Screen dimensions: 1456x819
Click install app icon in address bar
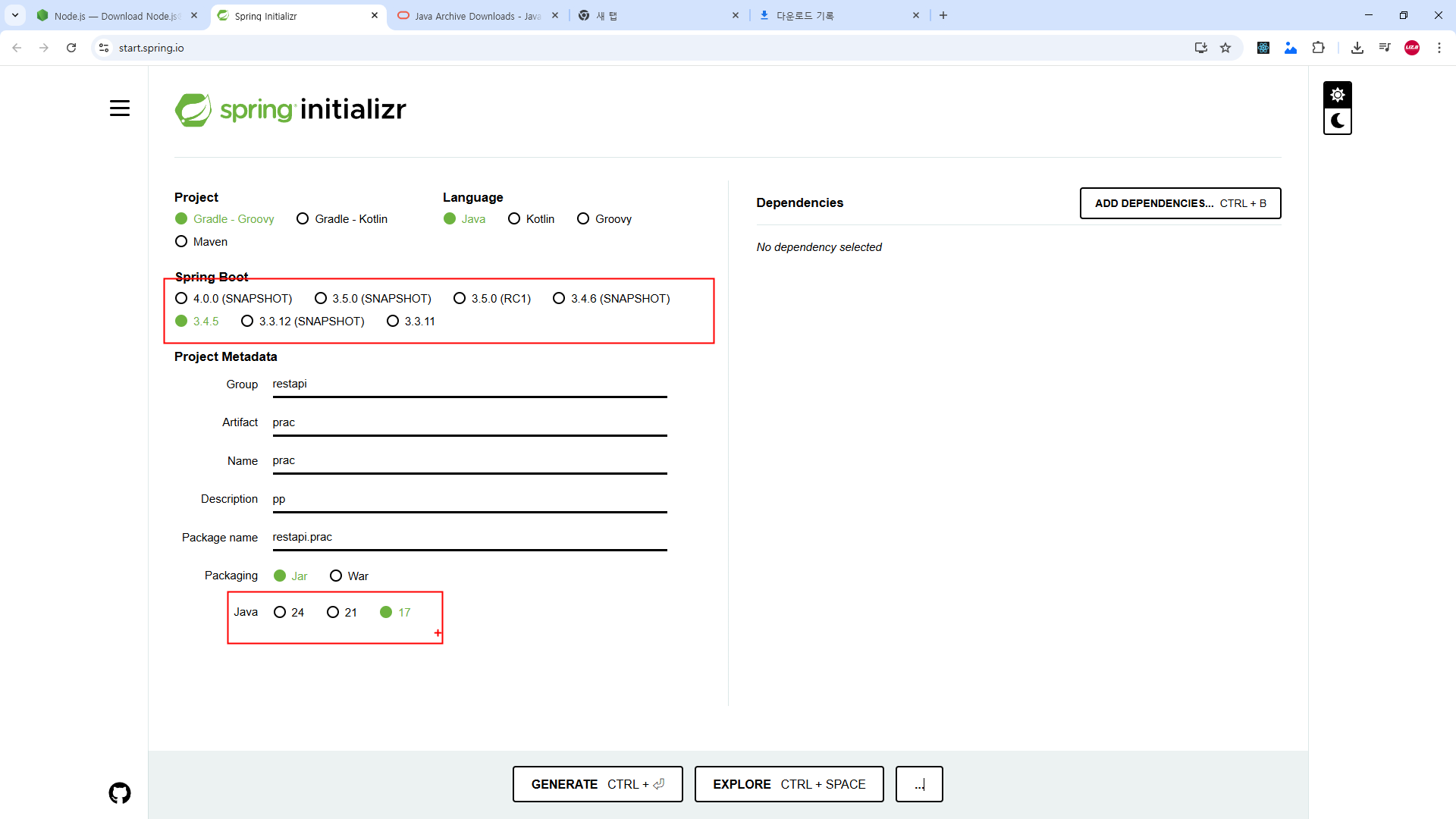coord(1200,48)
